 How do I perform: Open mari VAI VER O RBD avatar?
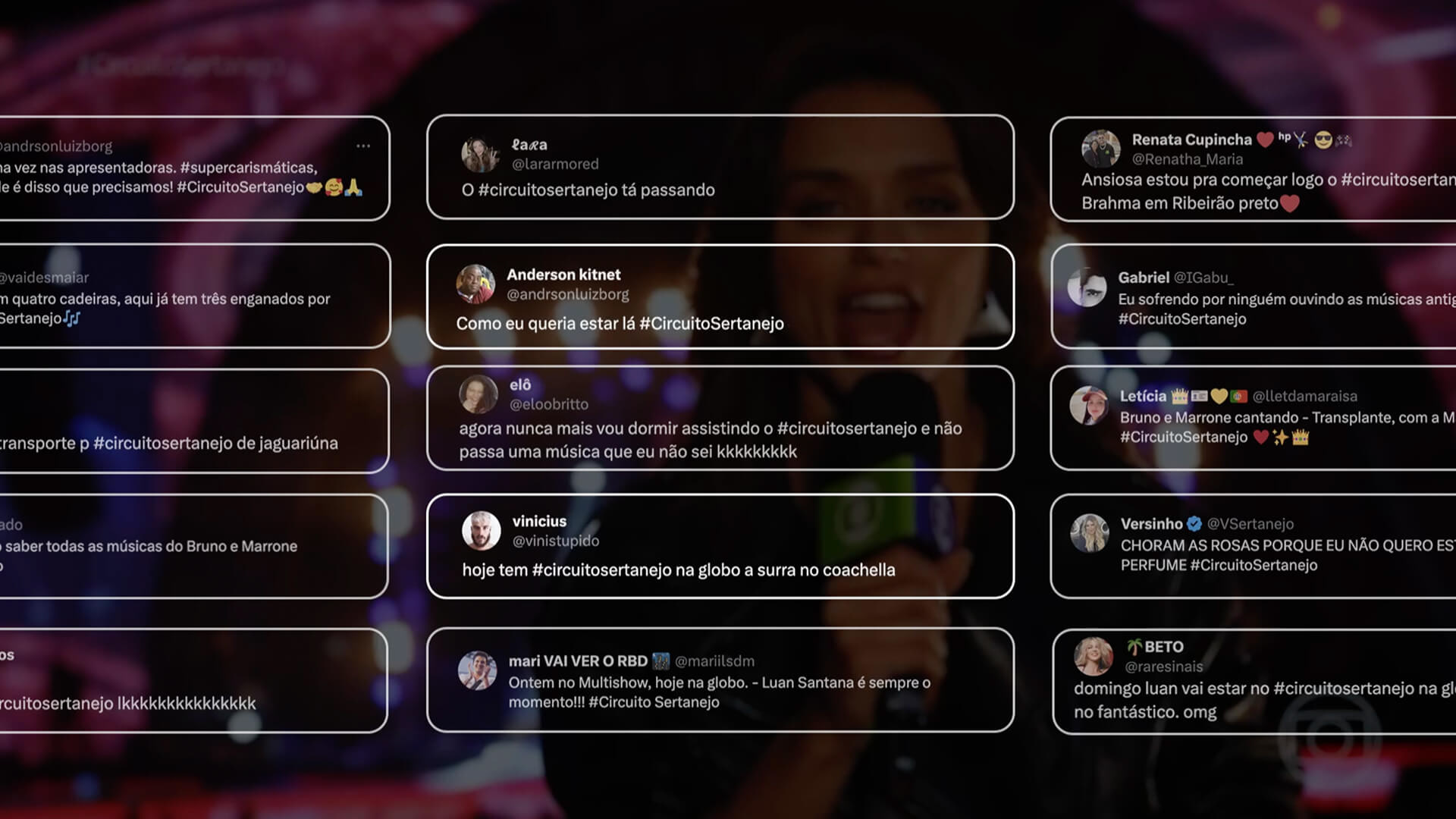click(477, 670)
